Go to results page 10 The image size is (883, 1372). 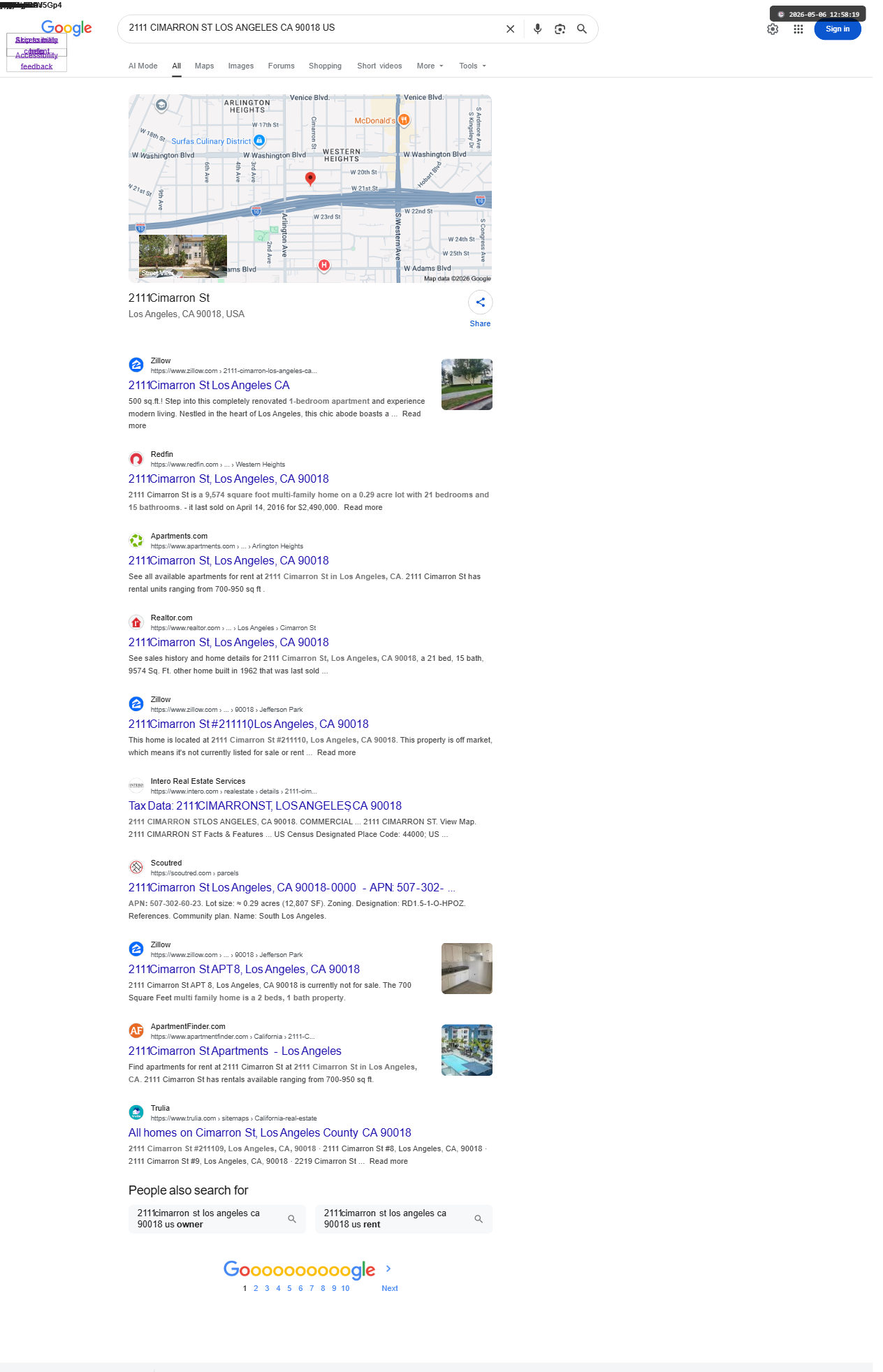345,1288
